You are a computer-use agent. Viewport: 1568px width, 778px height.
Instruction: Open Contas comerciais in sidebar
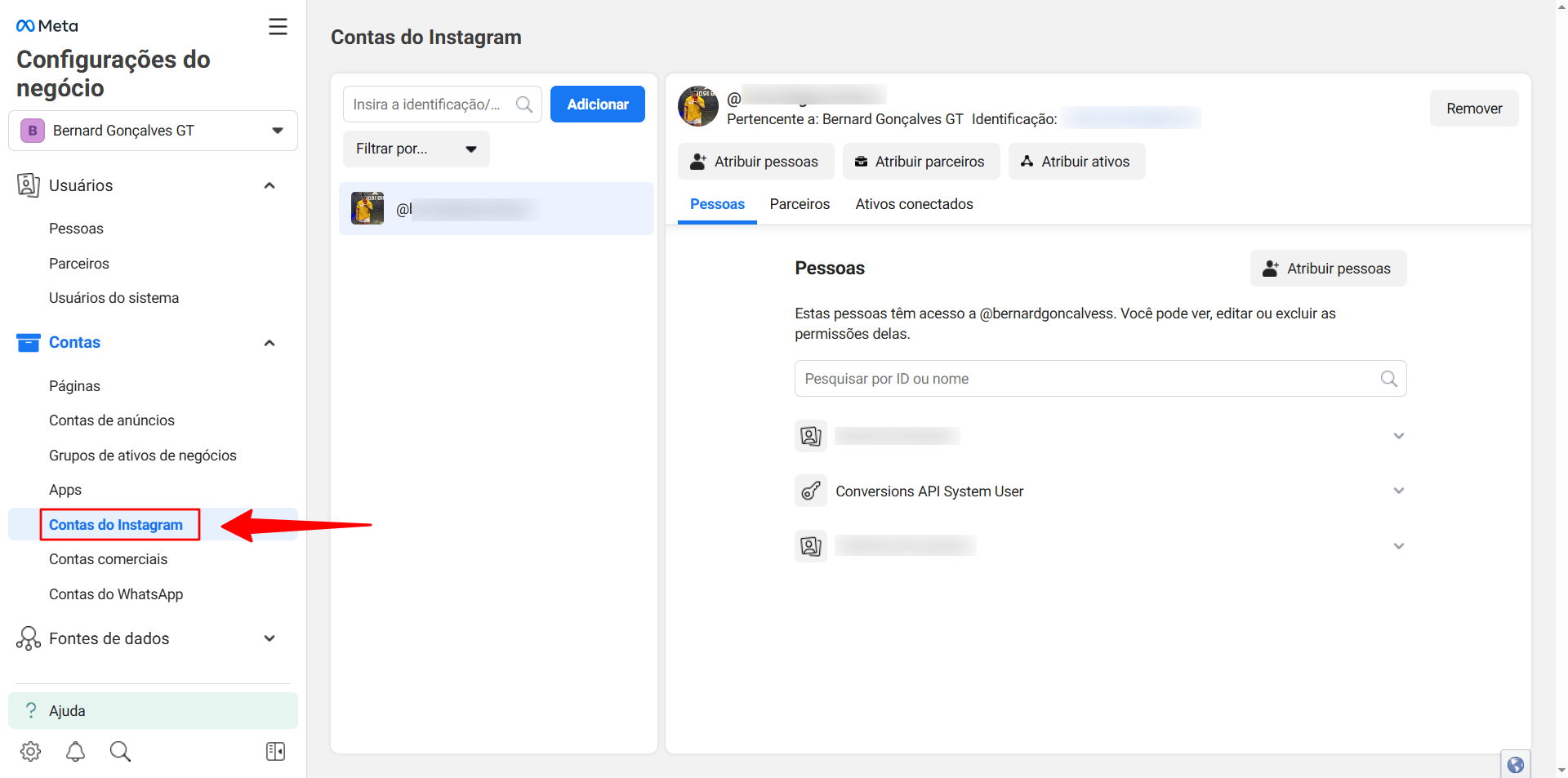tap(108, 559)
